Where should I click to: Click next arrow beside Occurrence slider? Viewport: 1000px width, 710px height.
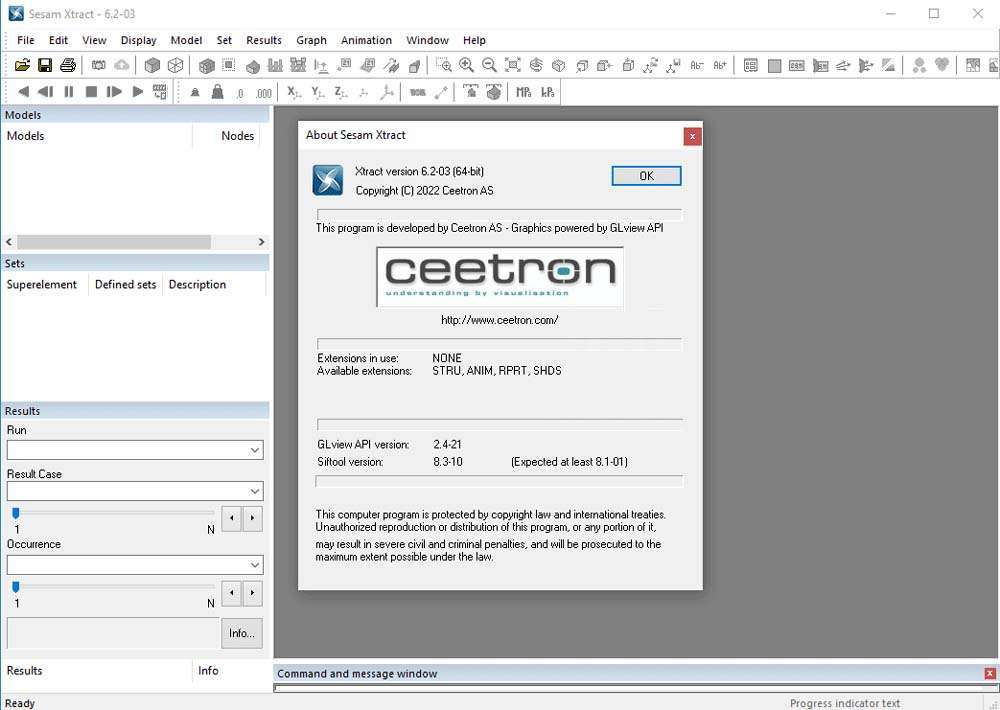[253, 593]
